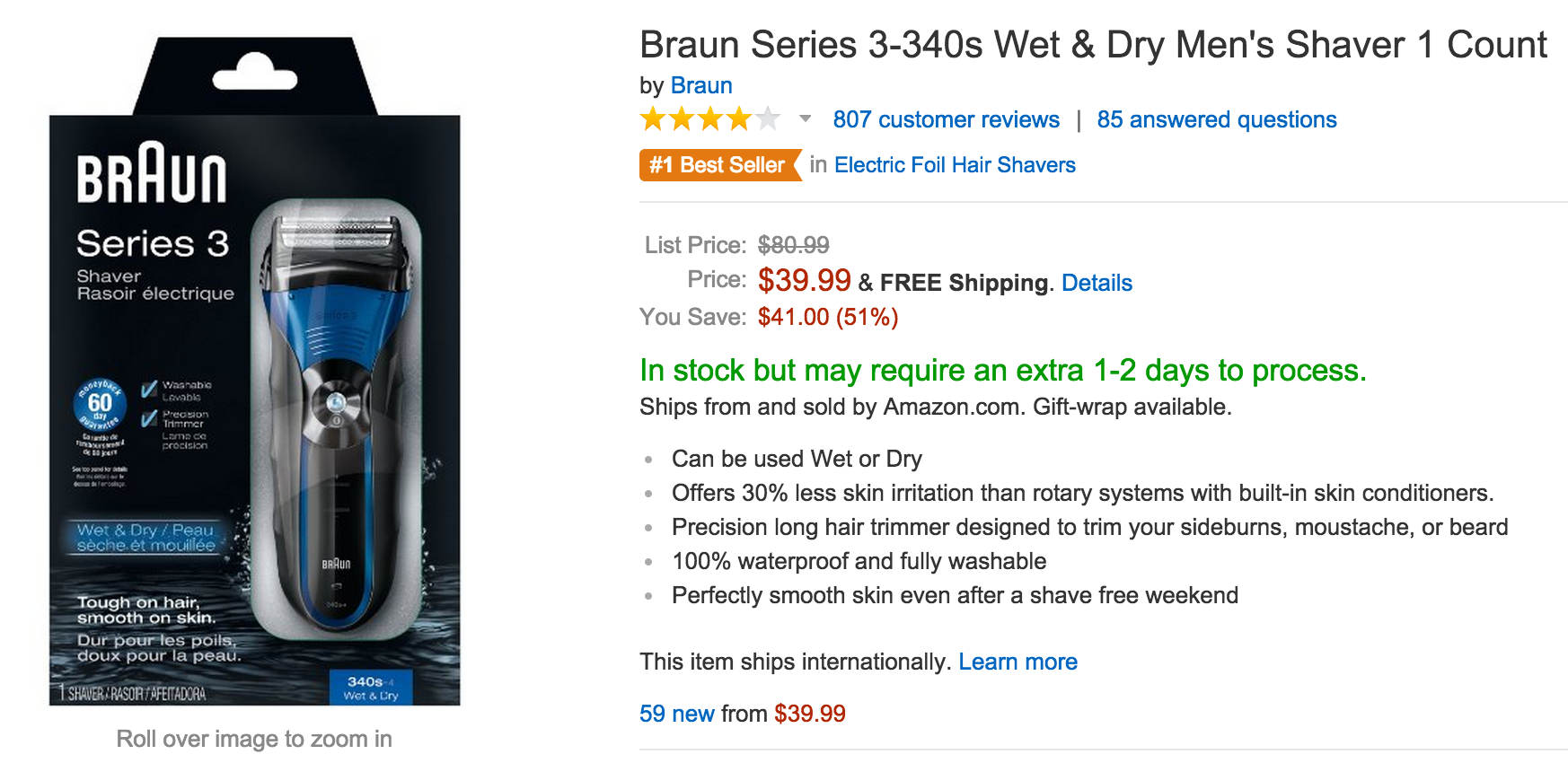Click the product title heading
This screenshot has width=1568, height=763.
[1093, 44]
